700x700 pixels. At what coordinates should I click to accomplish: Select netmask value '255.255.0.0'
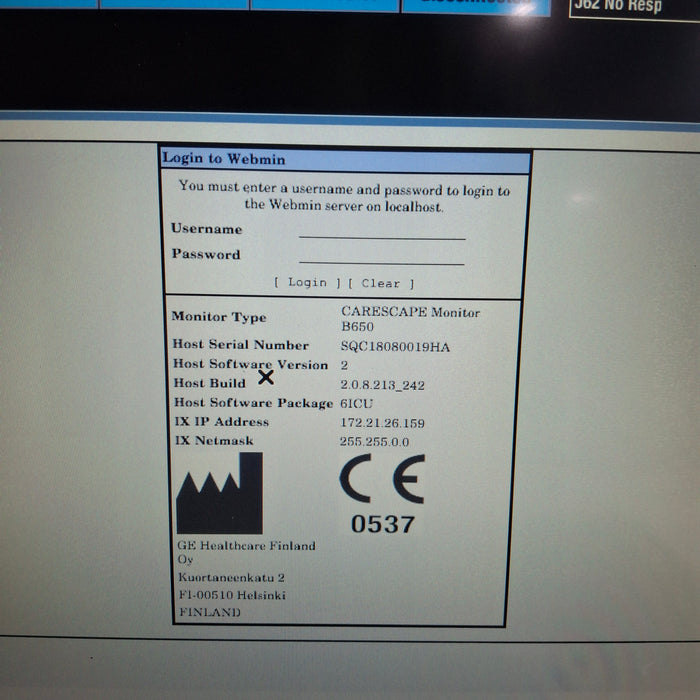(x=374, y=442)
